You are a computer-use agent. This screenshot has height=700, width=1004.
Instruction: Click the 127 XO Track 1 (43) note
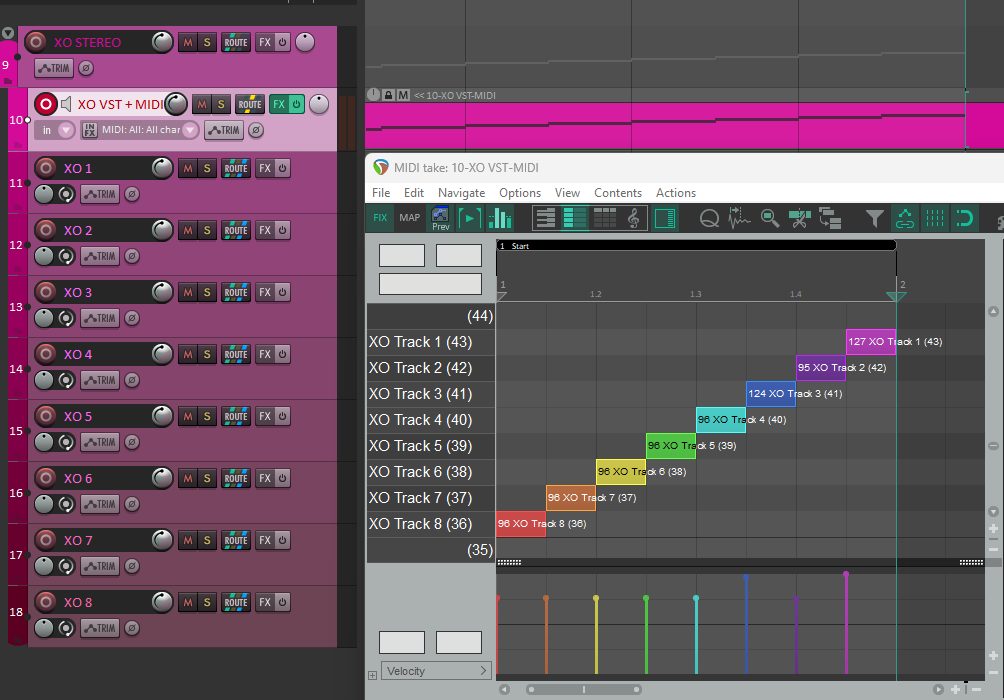[871, 342]
